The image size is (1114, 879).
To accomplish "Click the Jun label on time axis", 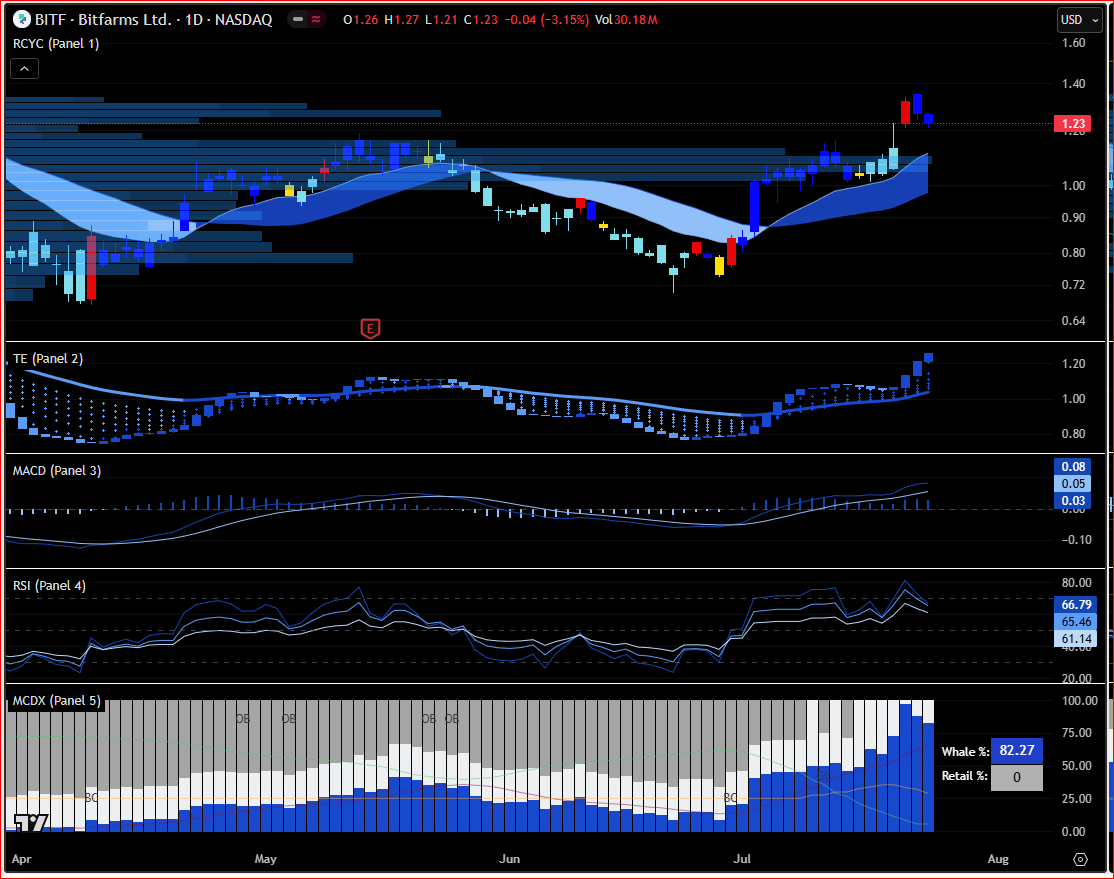I will click(x=509, y=859).
